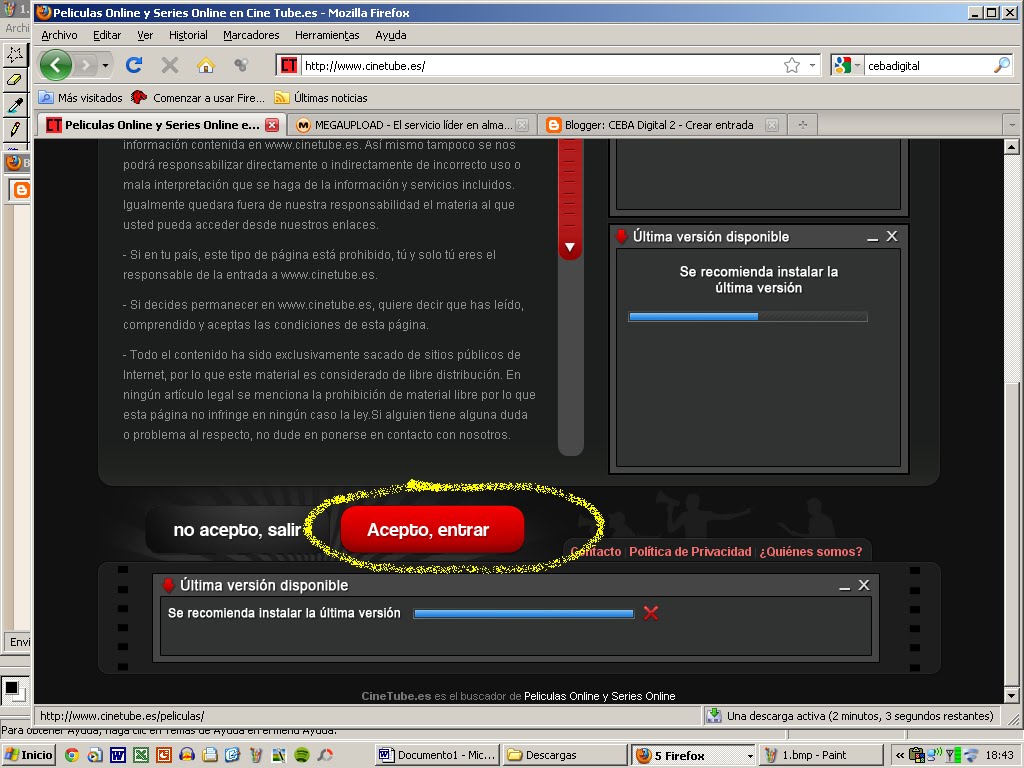This screenshot has height=768, width=1024.
Task: Open the Archivo menu in Firefox
Action: coord(59,35)
